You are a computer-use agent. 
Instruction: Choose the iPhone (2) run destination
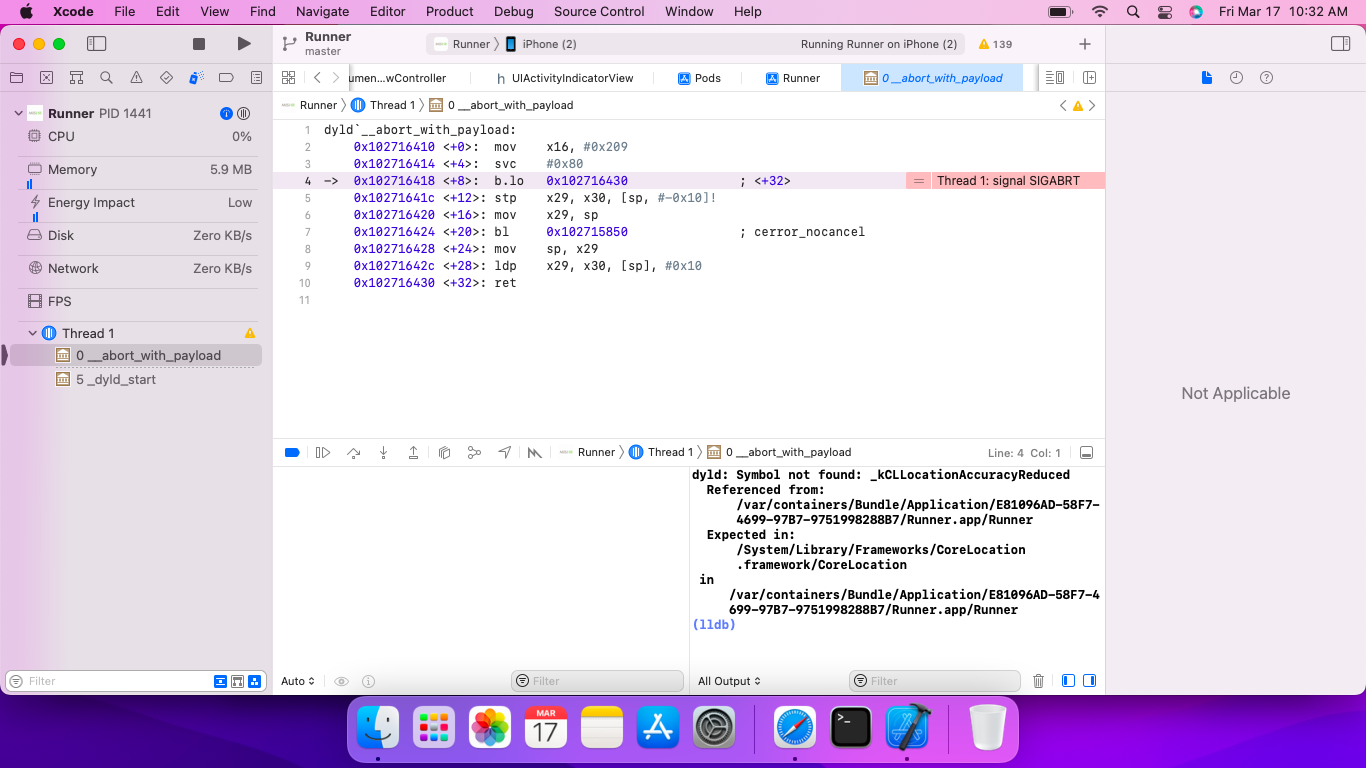tap(541, 44)
